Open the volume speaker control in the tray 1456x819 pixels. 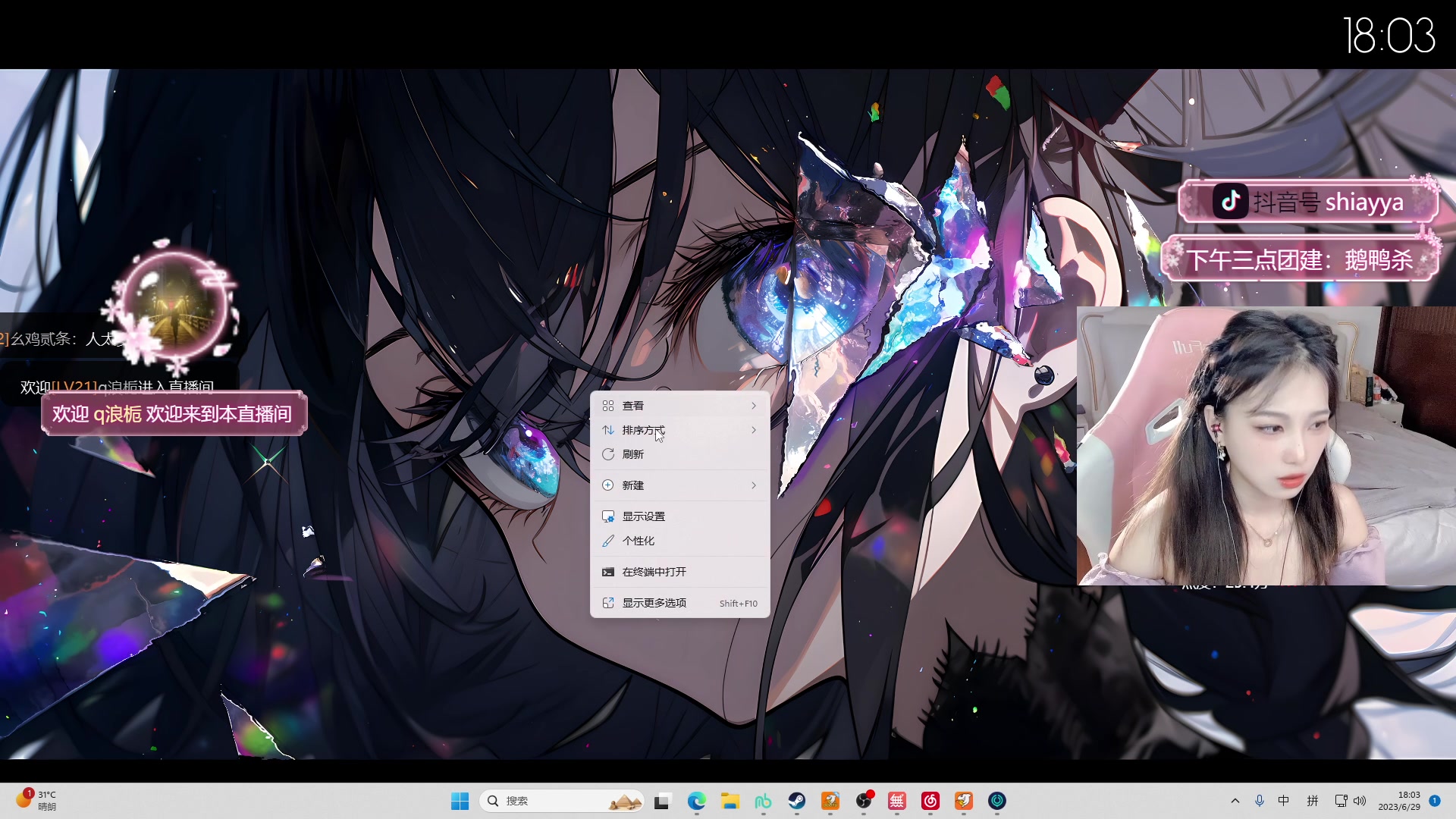point(1360,801)
